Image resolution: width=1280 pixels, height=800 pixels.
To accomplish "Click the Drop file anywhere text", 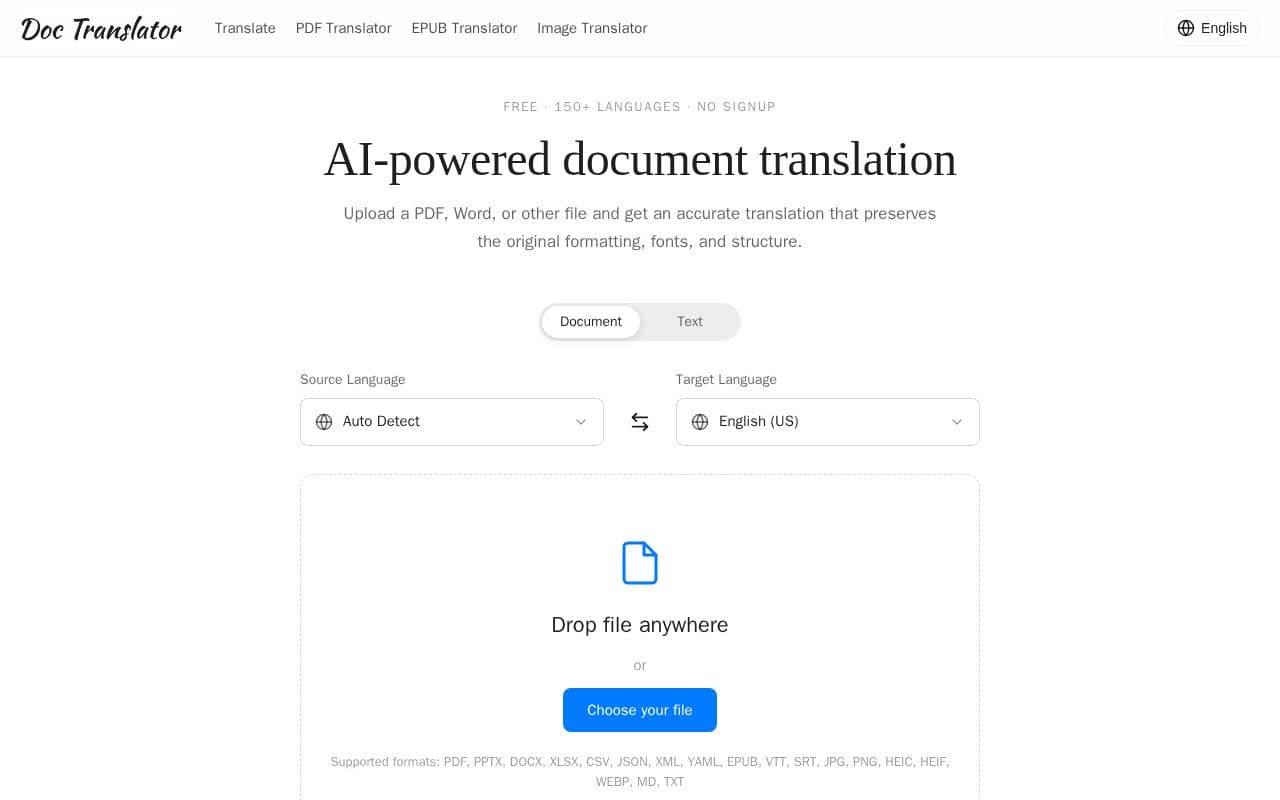I will point(640,625).
